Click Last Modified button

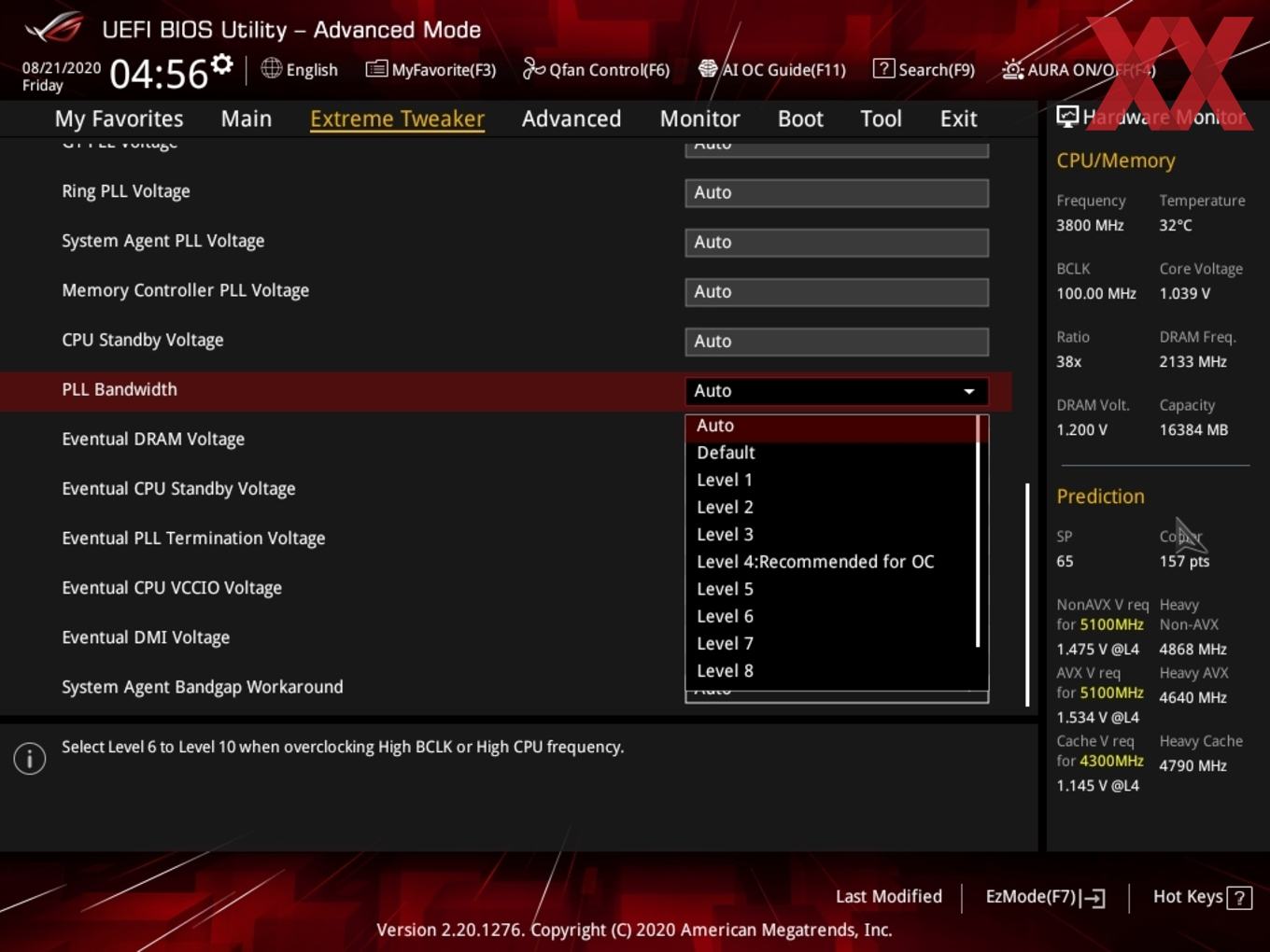coord(888,897)
